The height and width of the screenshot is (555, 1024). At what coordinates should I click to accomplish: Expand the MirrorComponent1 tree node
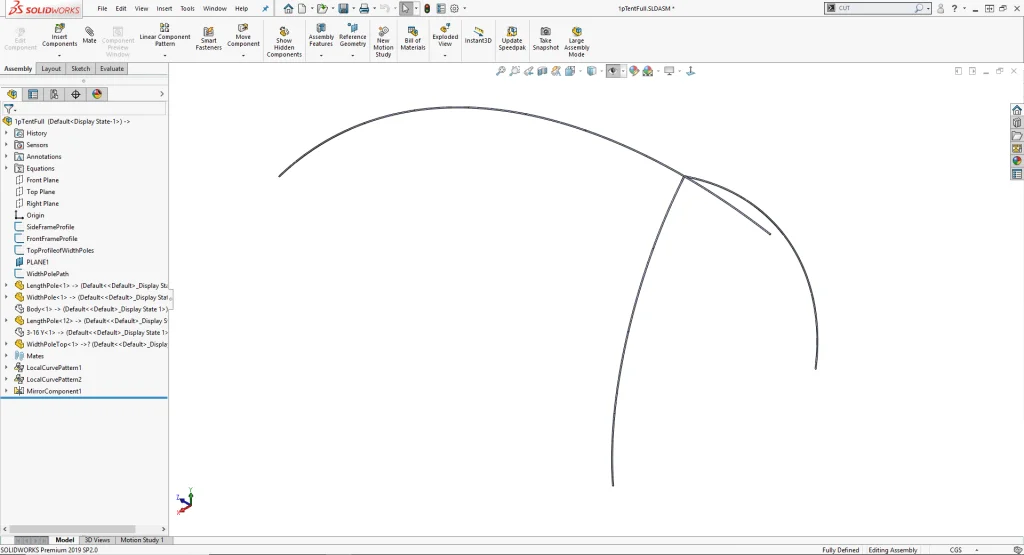[x=6, y=391]
